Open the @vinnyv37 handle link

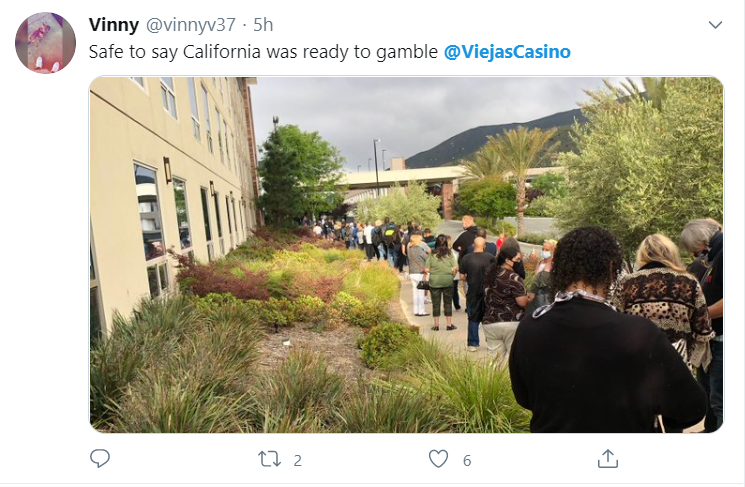(190, 25)
